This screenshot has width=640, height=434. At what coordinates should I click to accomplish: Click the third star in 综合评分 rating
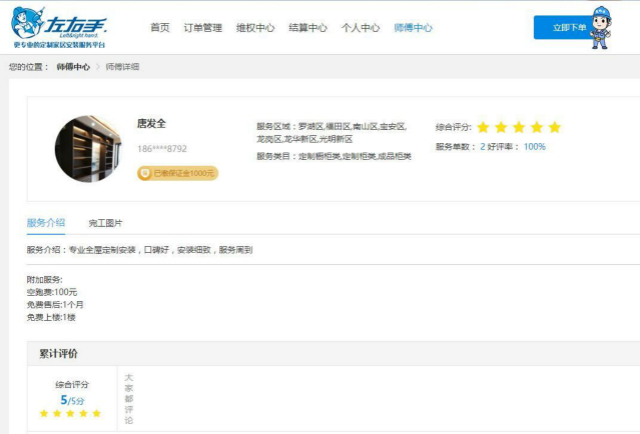[x=519, y=127]
